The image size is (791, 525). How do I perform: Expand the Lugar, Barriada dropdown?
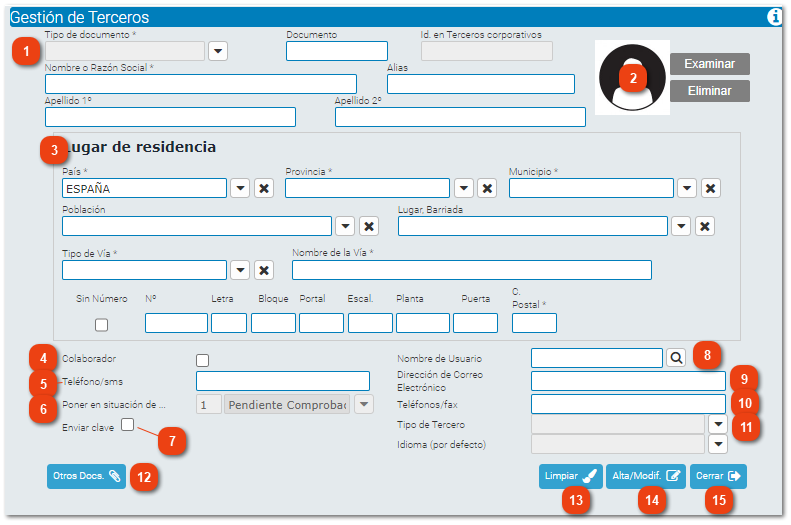681,226
